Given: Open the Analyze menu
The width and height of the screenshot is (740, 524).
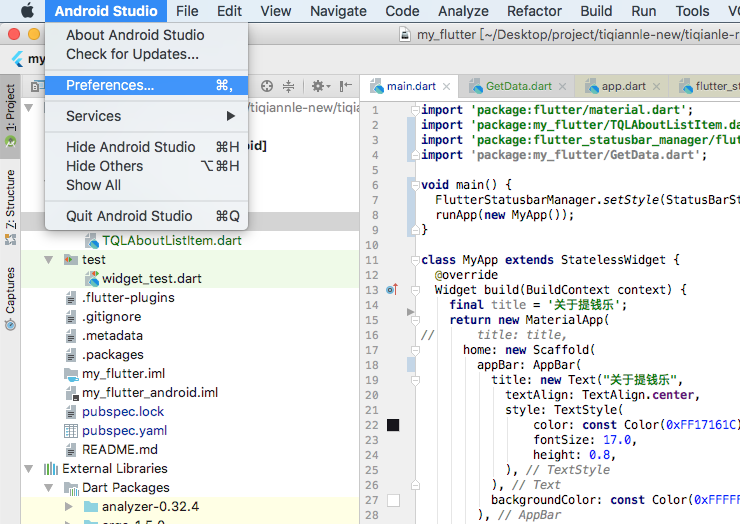Looking at the screenshot, I should click(x=463, y=11).
